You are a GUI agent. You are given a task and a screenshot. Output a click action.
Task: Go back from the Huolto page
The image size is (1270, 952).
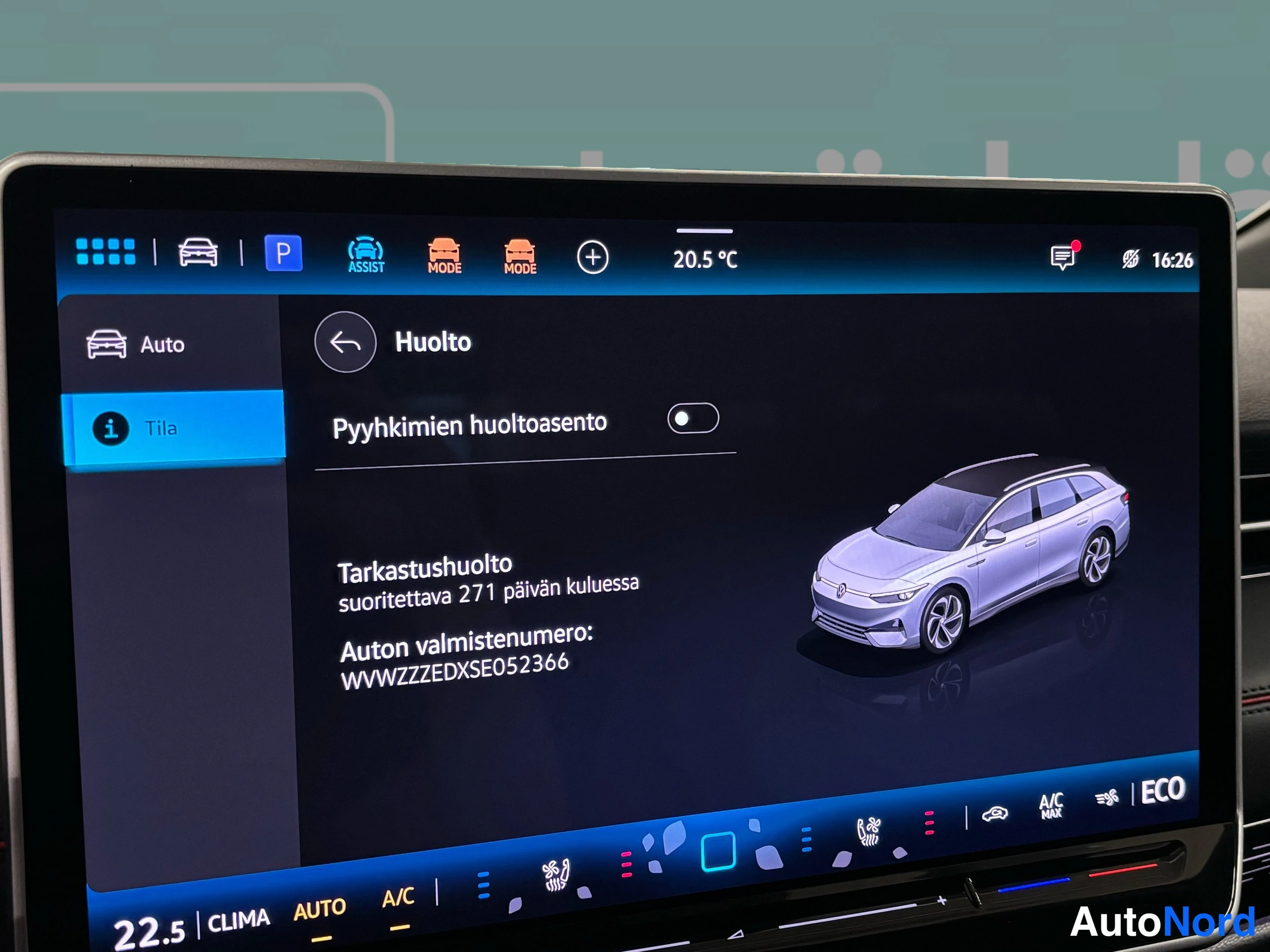[x=346, y=343]
